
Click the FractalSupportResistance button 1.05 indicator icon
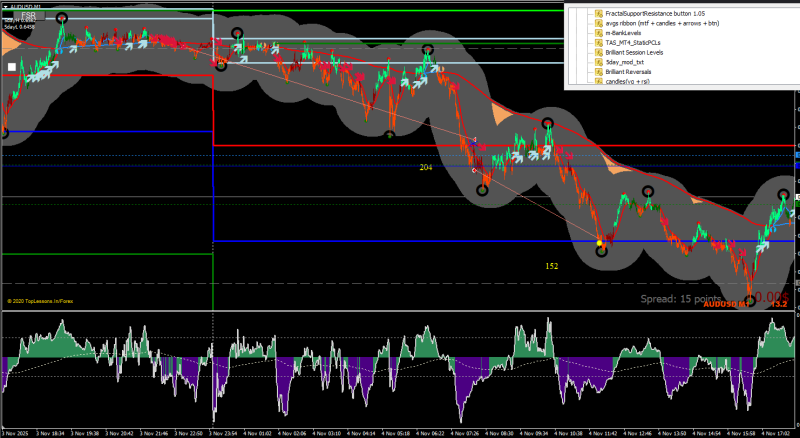click(x=599, y=14)
